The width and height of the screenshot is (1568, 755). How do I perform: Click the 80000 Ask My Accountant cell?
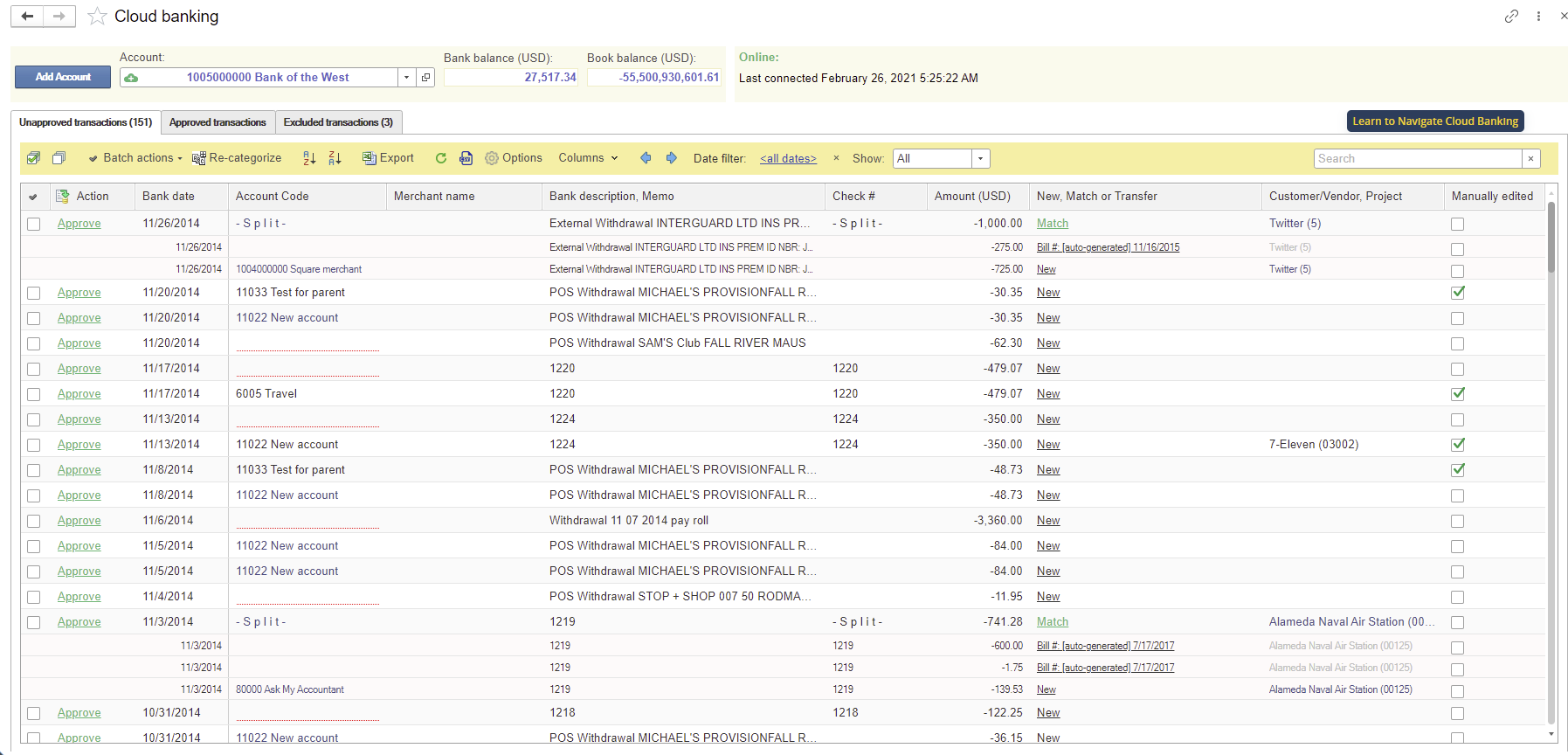tap(307, 689)
